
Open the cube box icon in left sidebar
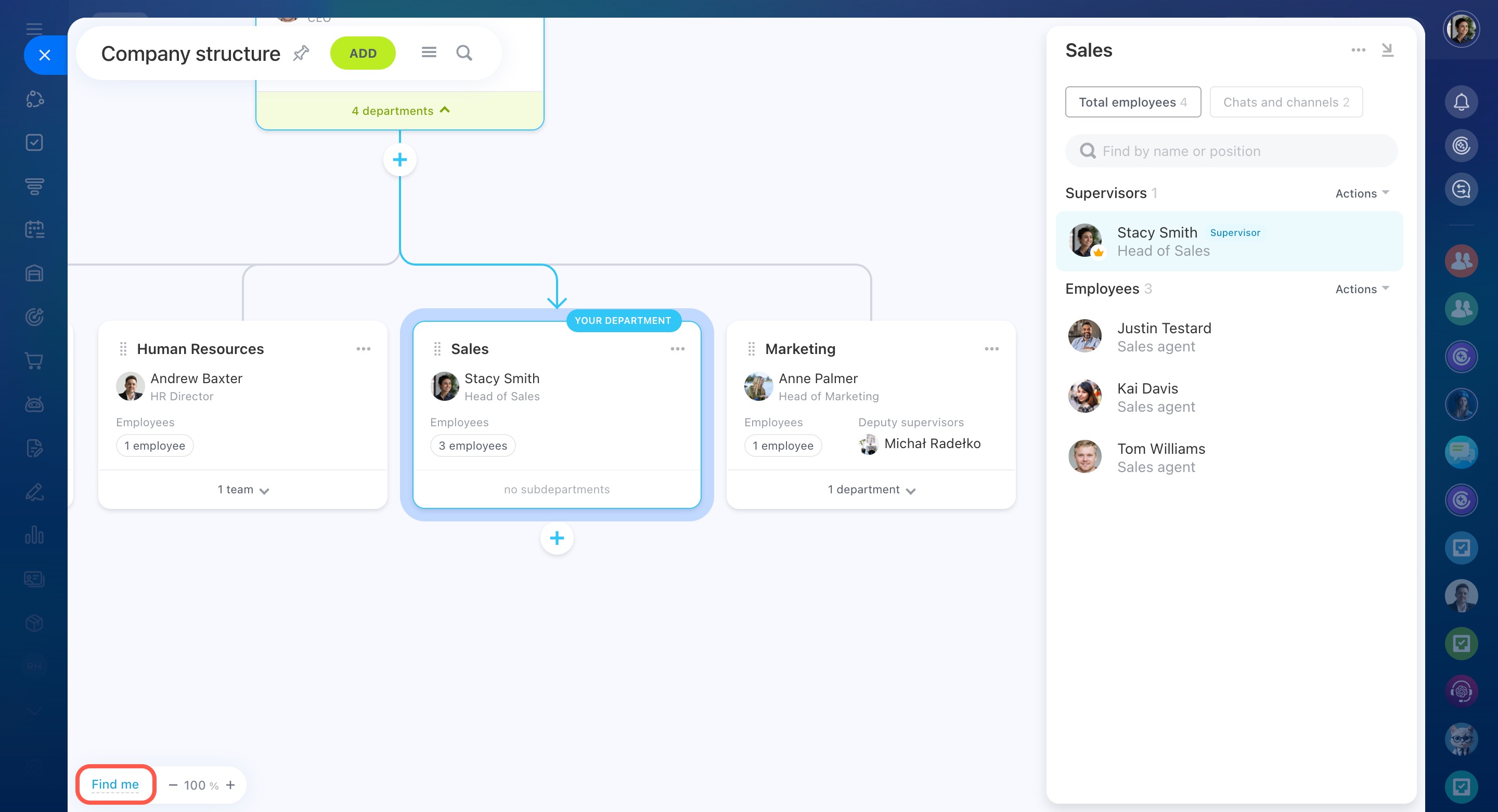coord(34,623)
